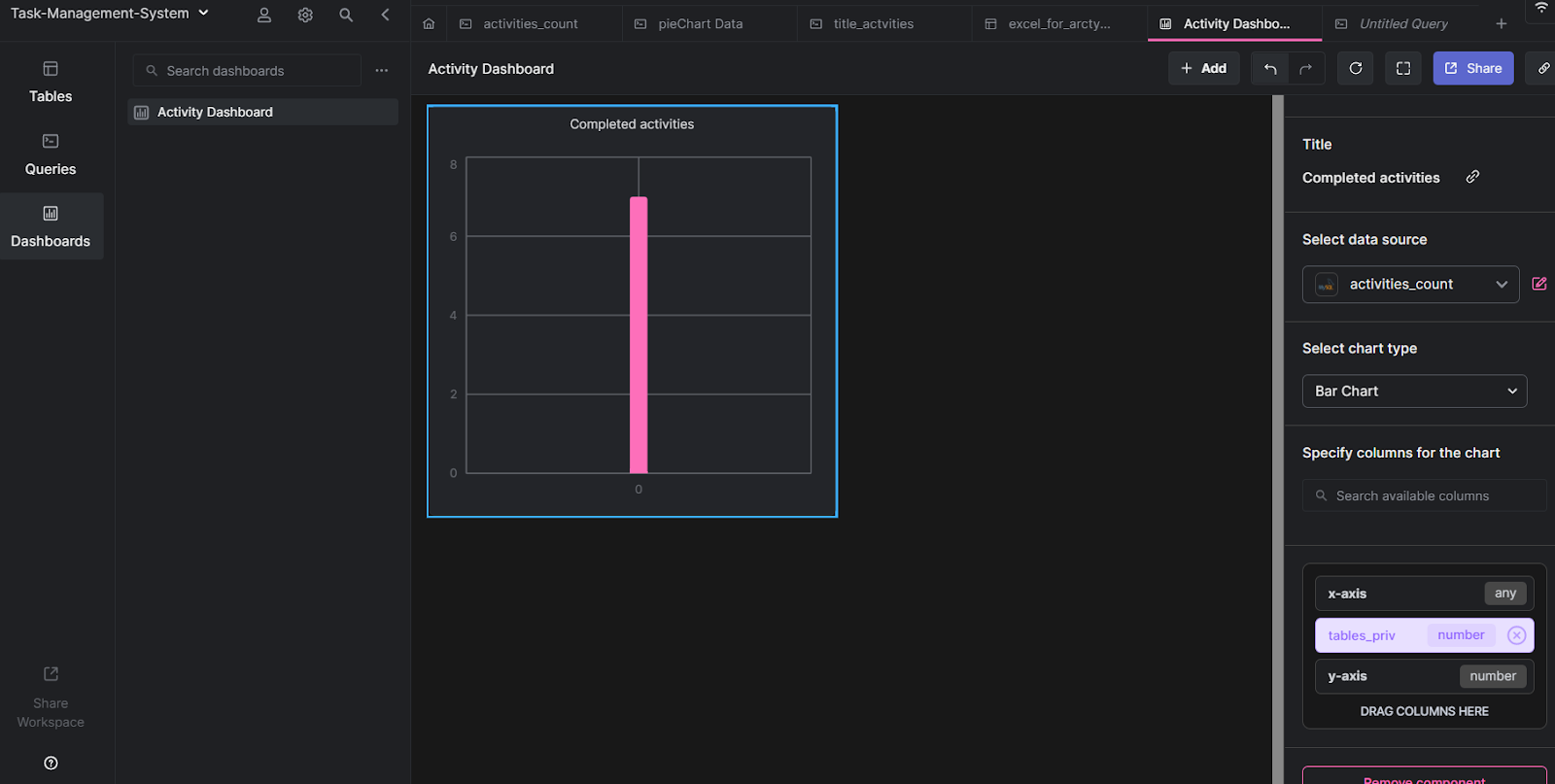1555x784 pixels.
Task: Click the Activity Dashboard page heading
Action: [491, 69]
